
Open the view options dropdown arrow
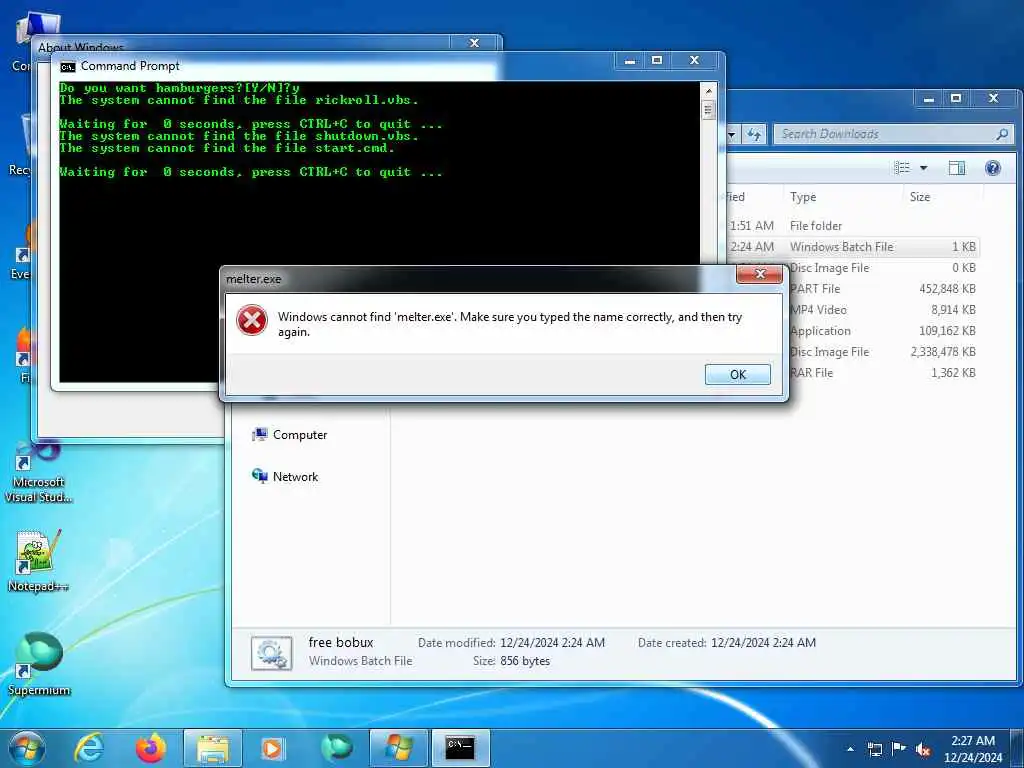click(923, 168)
